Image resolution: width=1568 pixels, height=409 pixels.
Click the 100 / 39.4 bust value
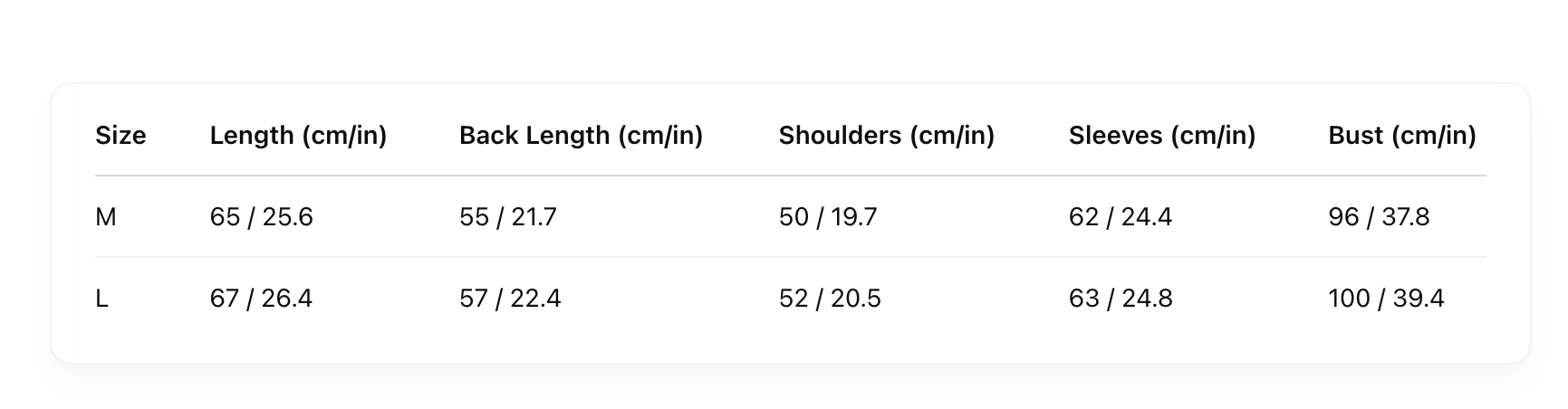[x=1386, y=299]
